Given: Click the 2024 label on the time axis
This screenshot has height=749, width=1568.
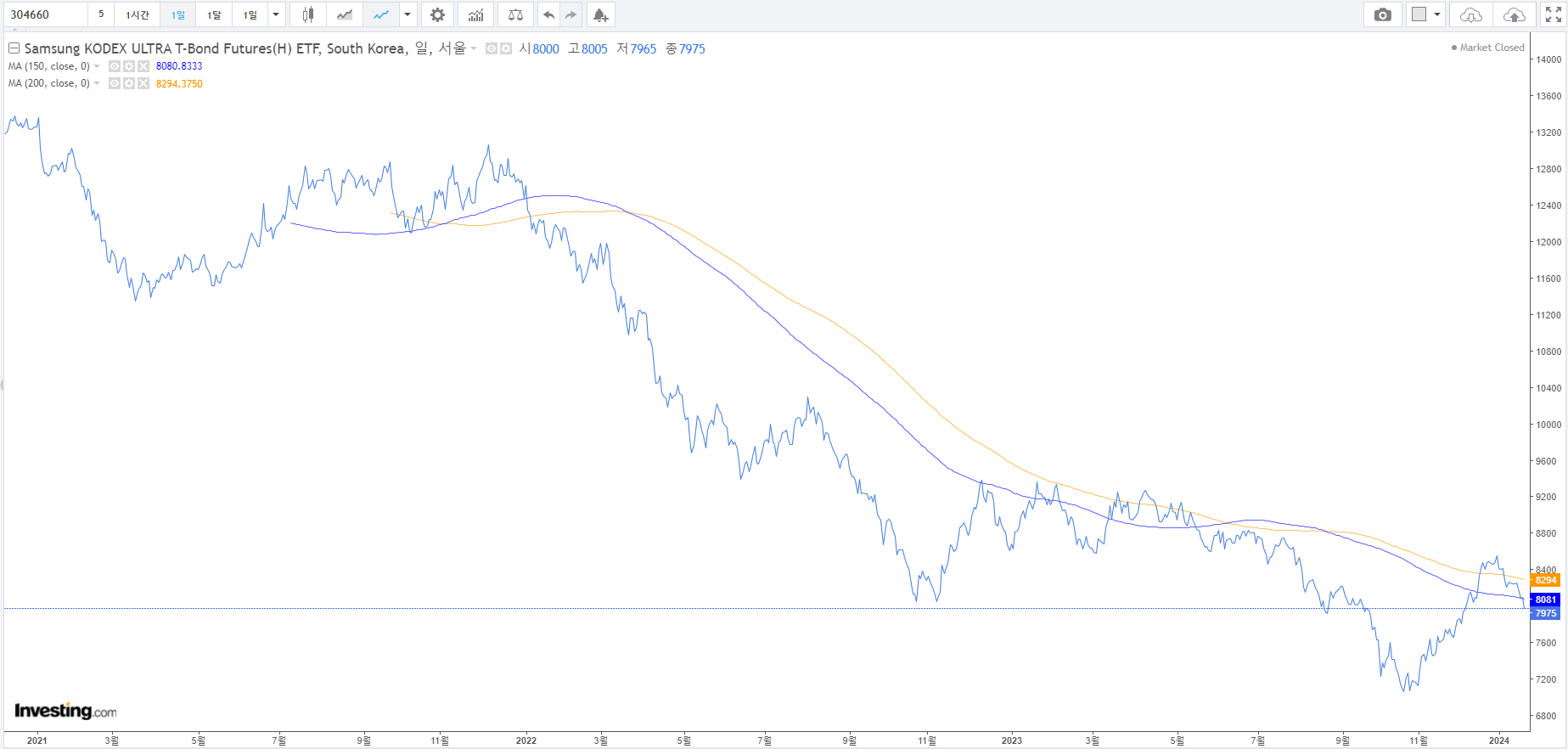Looking at the screenshot, I should coord(1499,741).
